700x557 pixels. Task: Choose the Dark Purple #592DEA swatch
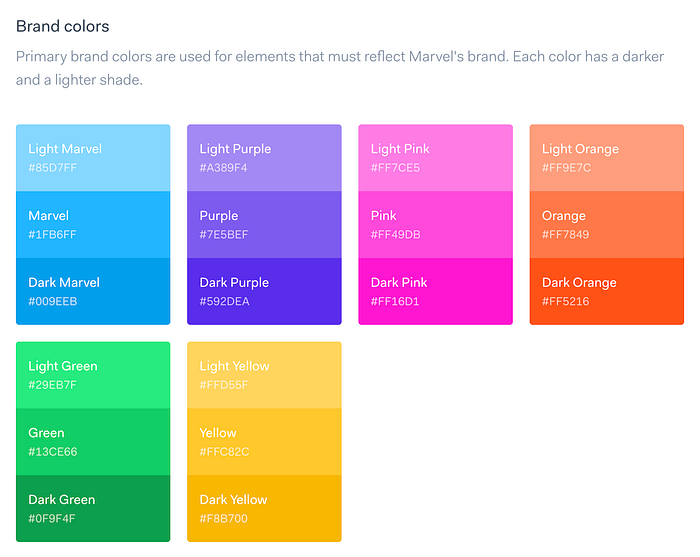264,291
